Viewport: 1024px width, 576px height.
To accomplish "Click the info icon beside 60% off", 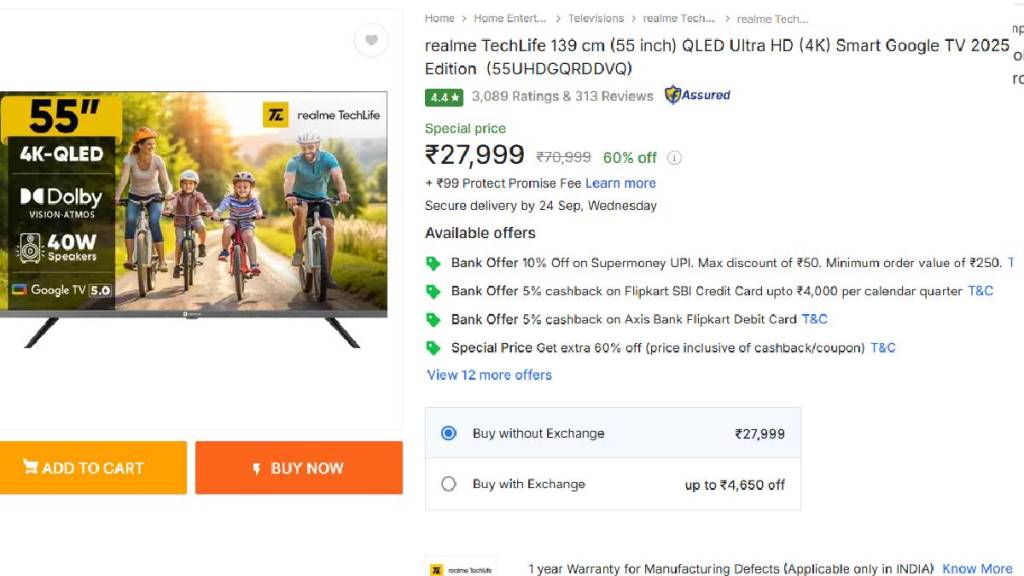I will [675, 158].
